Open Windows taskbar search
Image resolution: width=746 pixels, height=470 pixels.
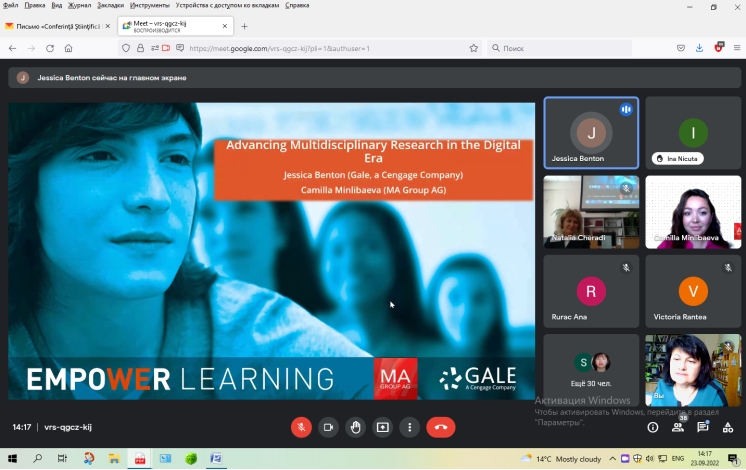[x=37, y=459]
